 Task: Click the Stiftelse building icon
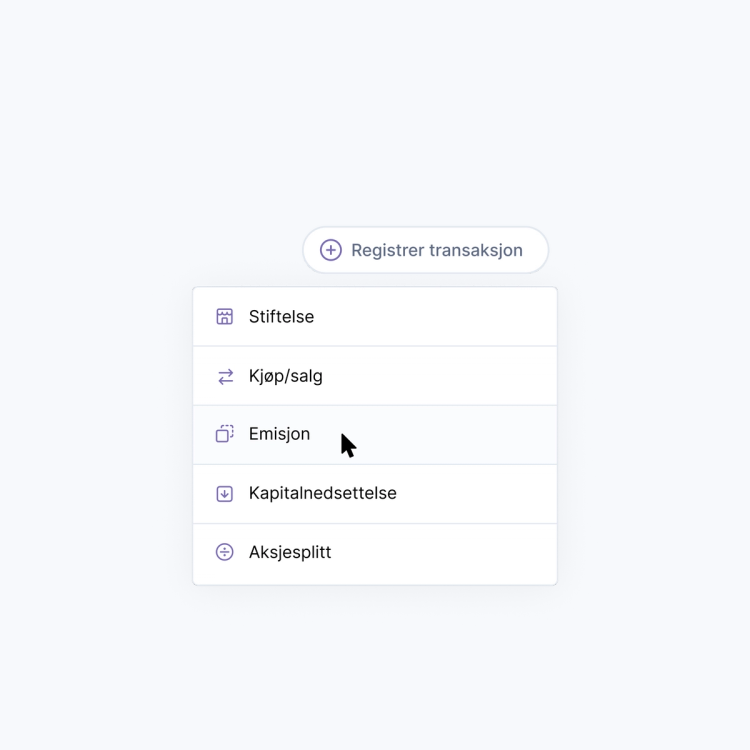225,317
